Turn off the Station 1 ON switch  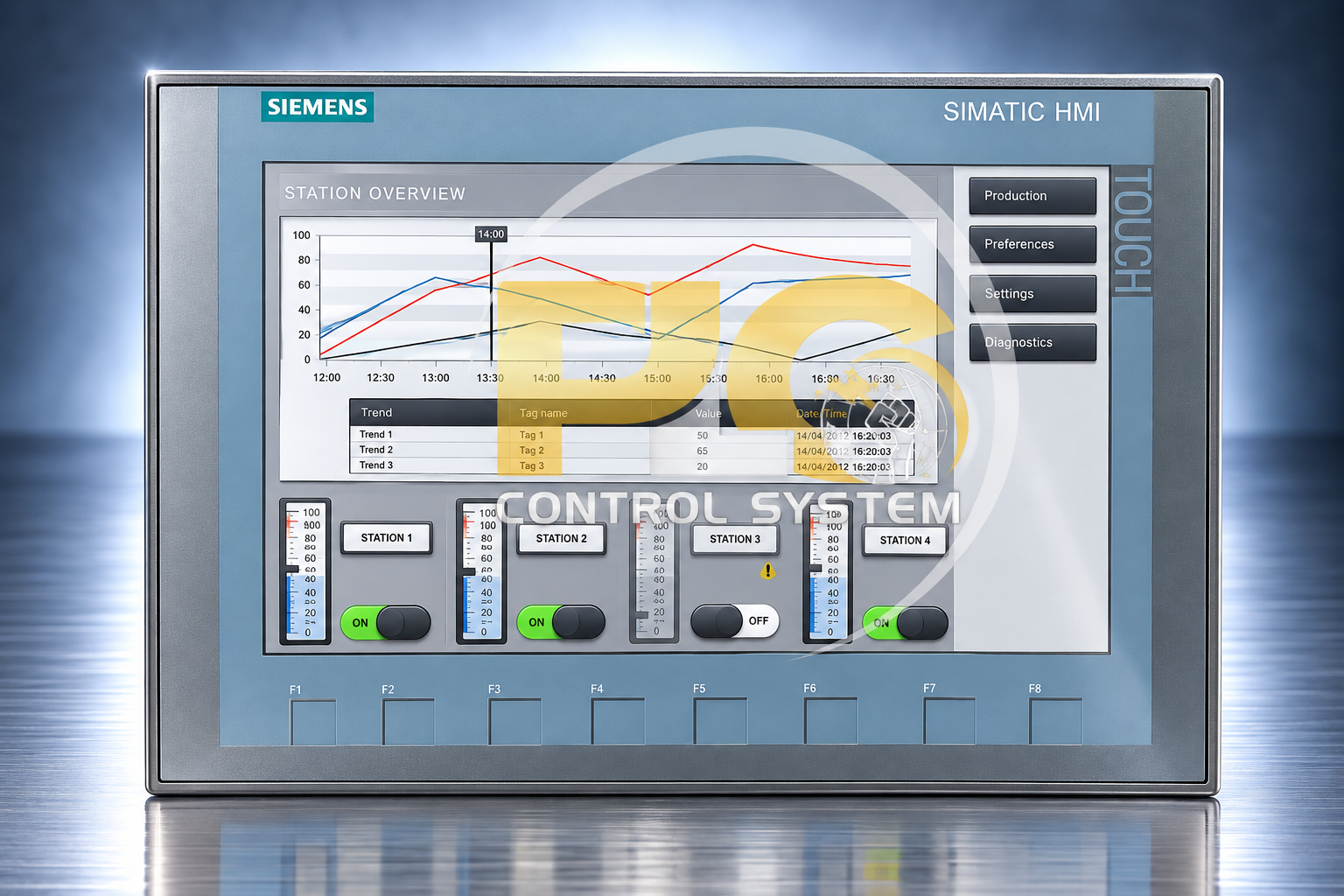click(x=385, y=623)
